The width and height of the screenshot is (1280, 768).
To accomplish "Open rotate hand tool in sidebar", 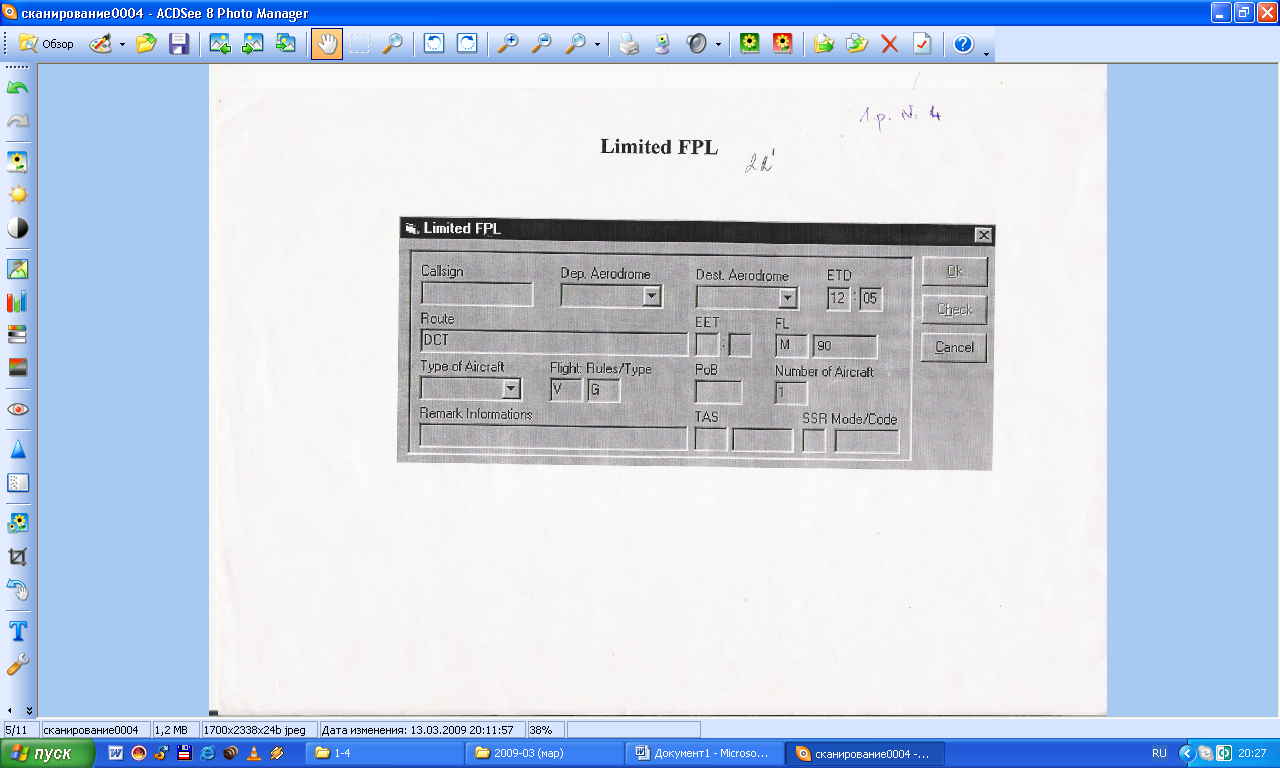I will [x=18, y=590].
